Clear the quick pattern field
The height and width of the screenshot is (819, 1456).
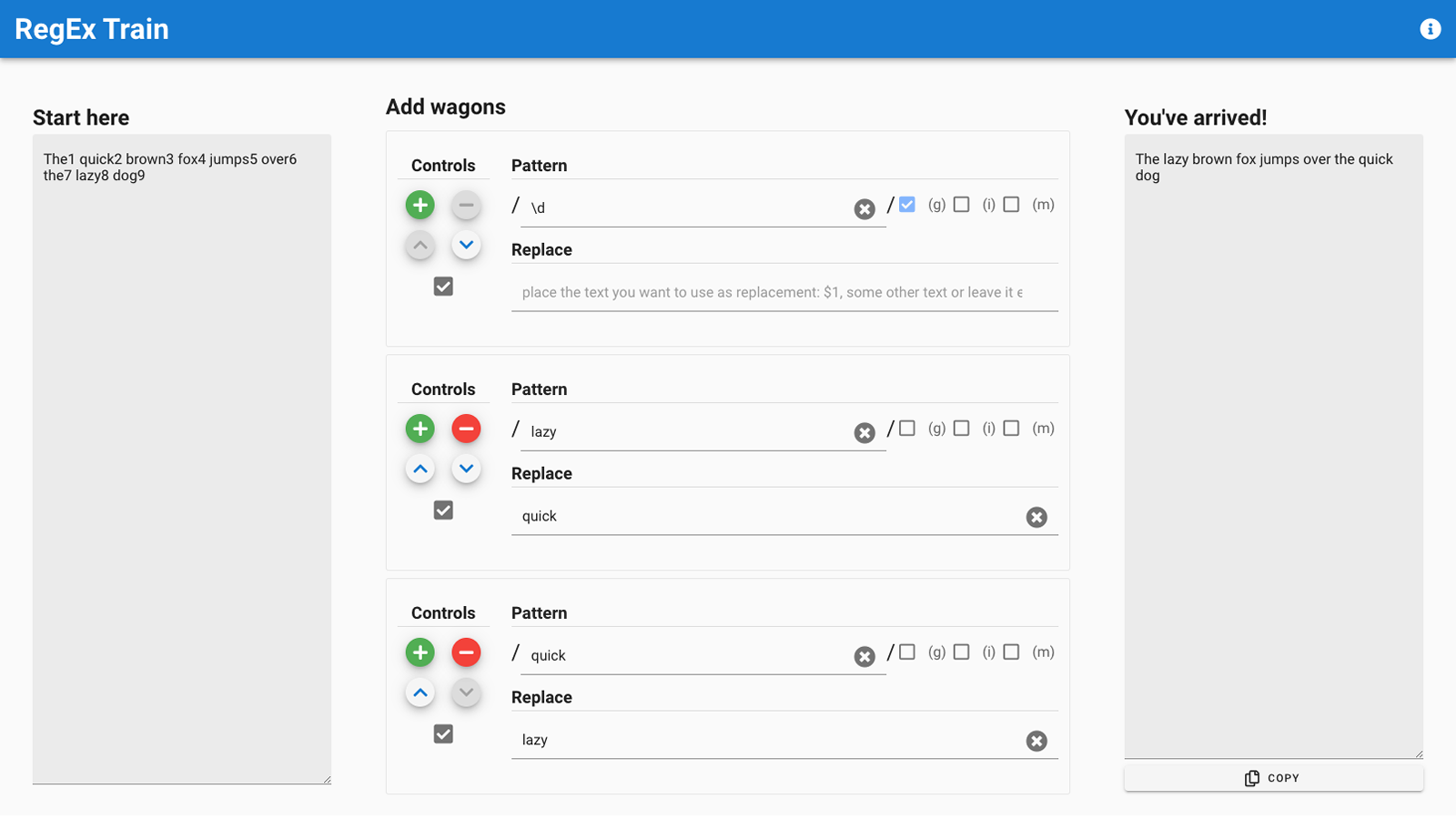pos(864,657)
